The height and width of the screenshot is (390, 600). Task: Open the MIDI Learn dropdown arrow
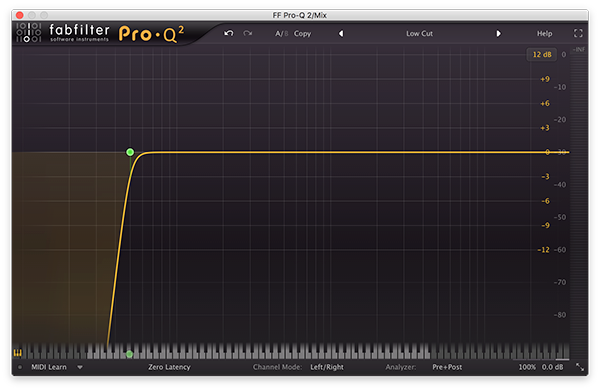click(x=80, y=367)
